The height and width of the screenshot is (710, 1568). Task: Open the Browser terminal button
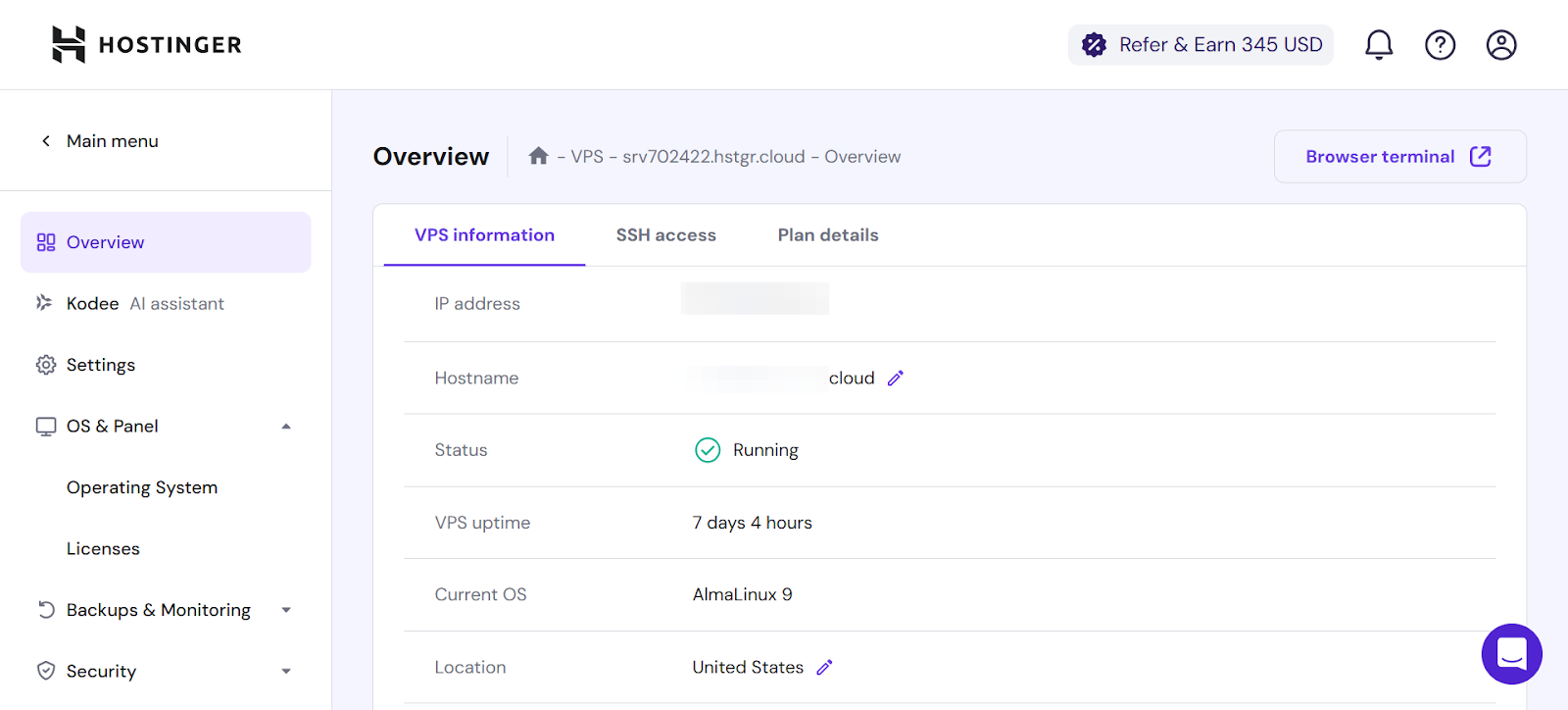point(1399,157)
